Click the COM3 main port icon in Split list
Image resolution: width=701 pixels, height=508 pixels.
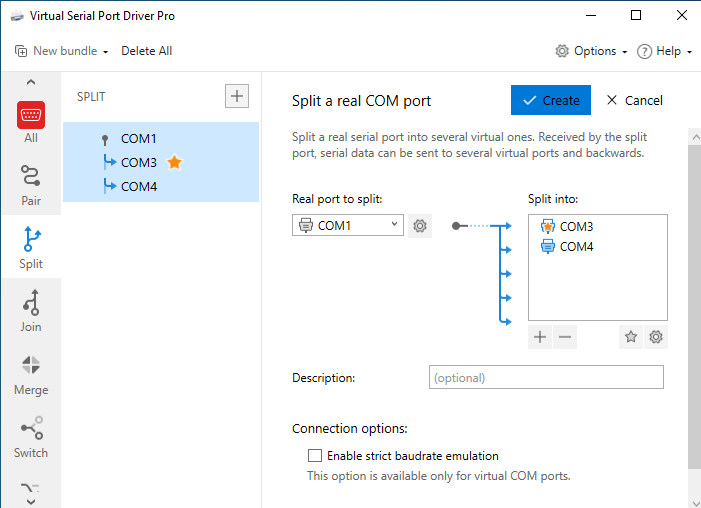548,226
